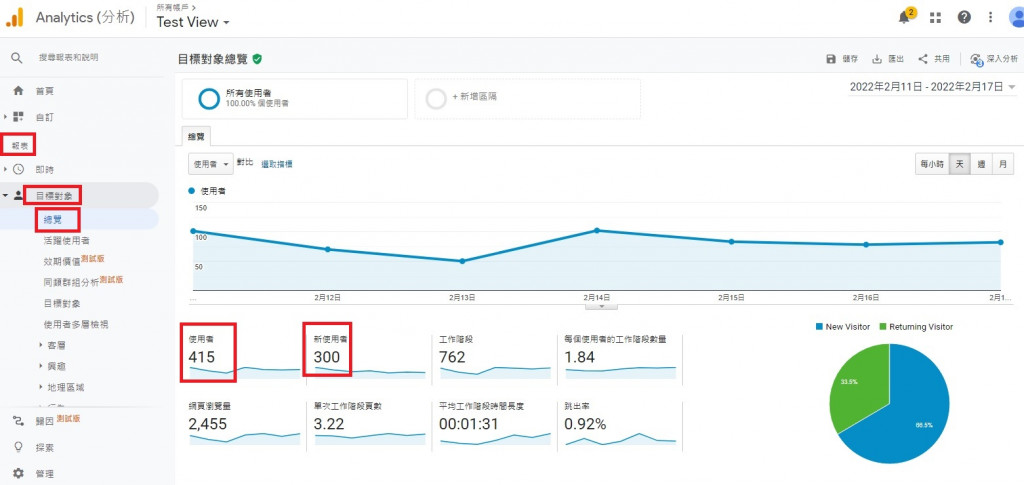Viewport: 1024px width, 485px height.
Task: Click the 單次工作階段頁數 3.22 metric
Action: (x=370, y=423)
